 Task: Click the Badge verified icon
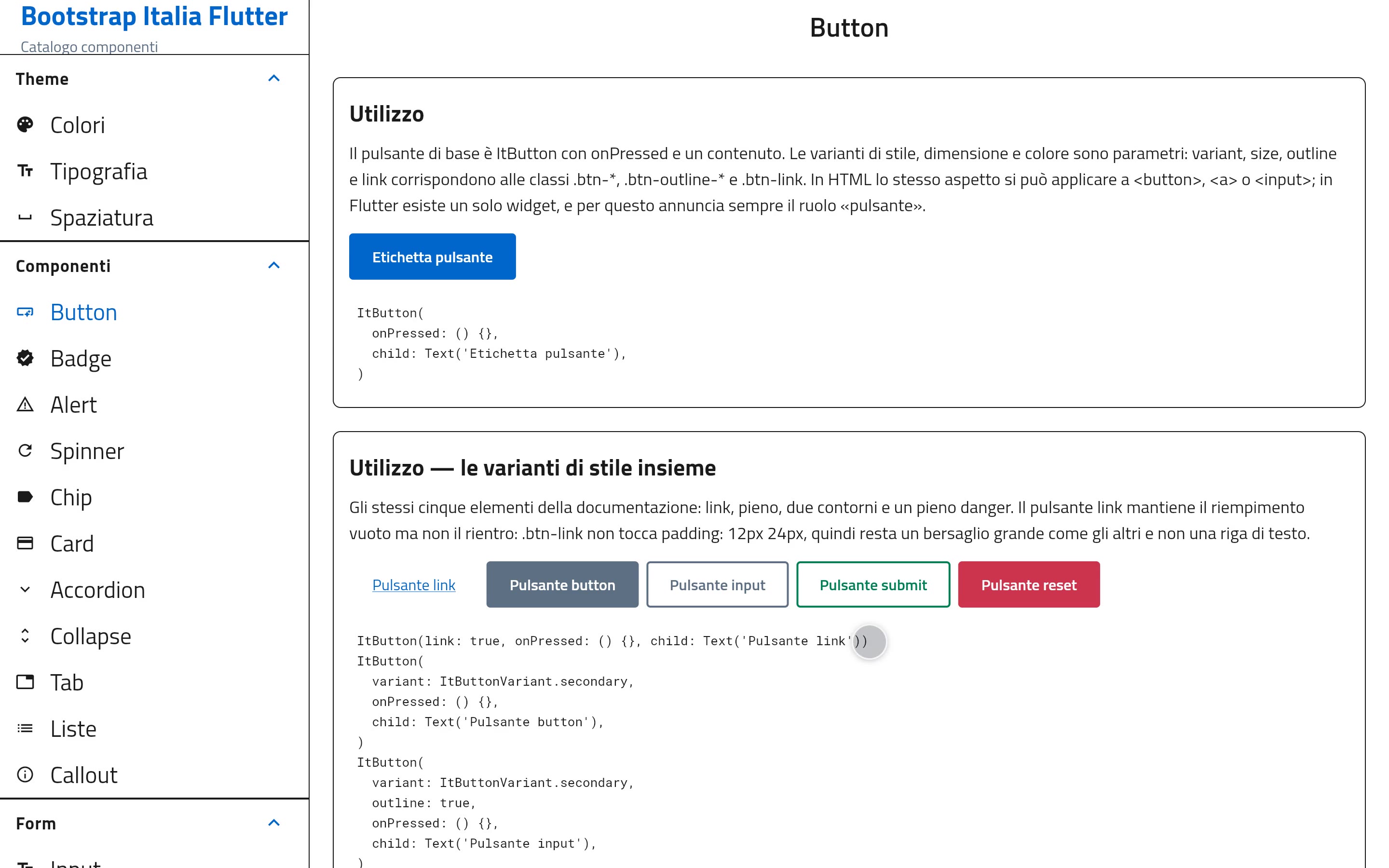point(25,358)
